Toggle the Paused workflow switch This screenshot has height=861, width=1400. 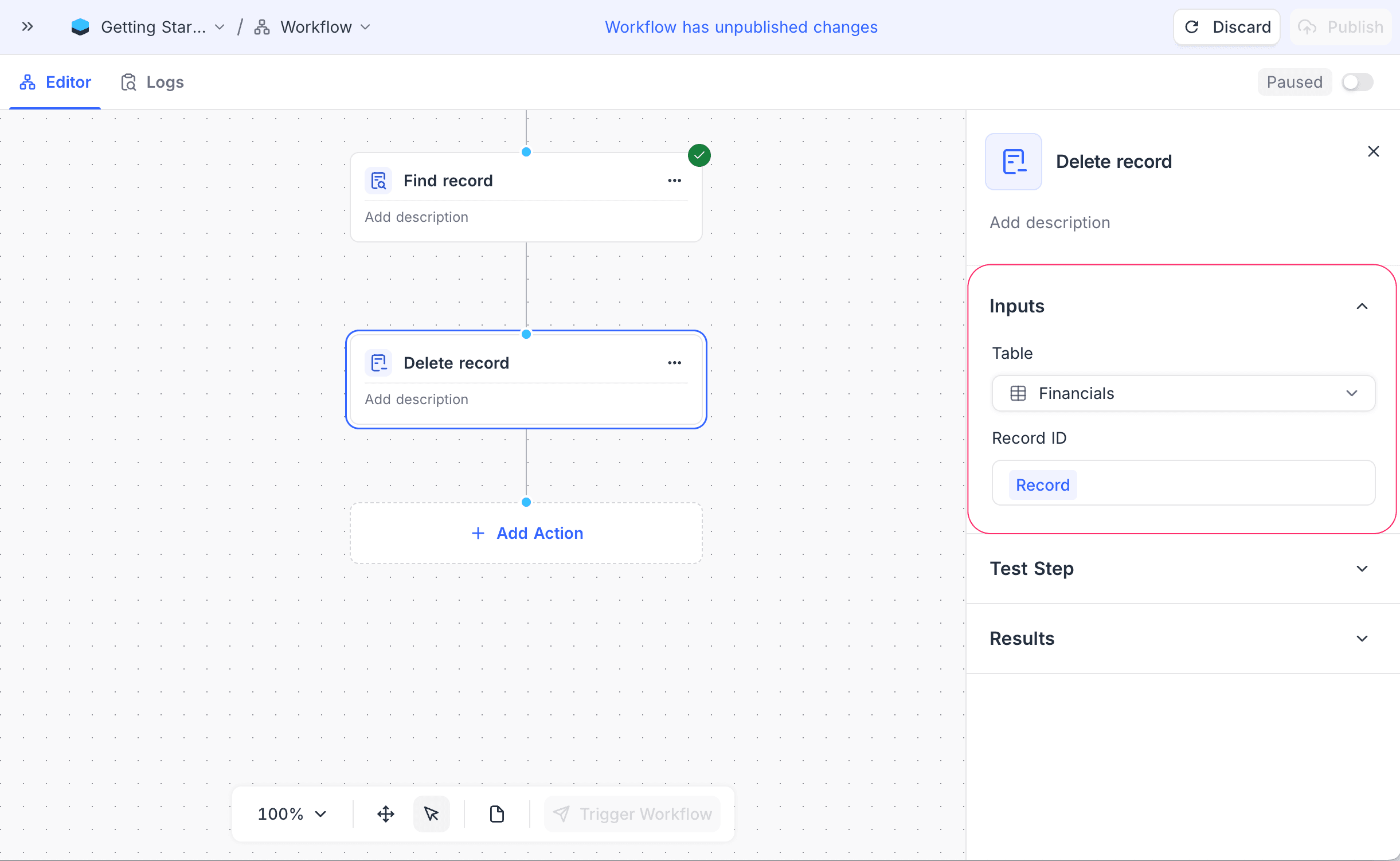click(x=1356, y=82)
